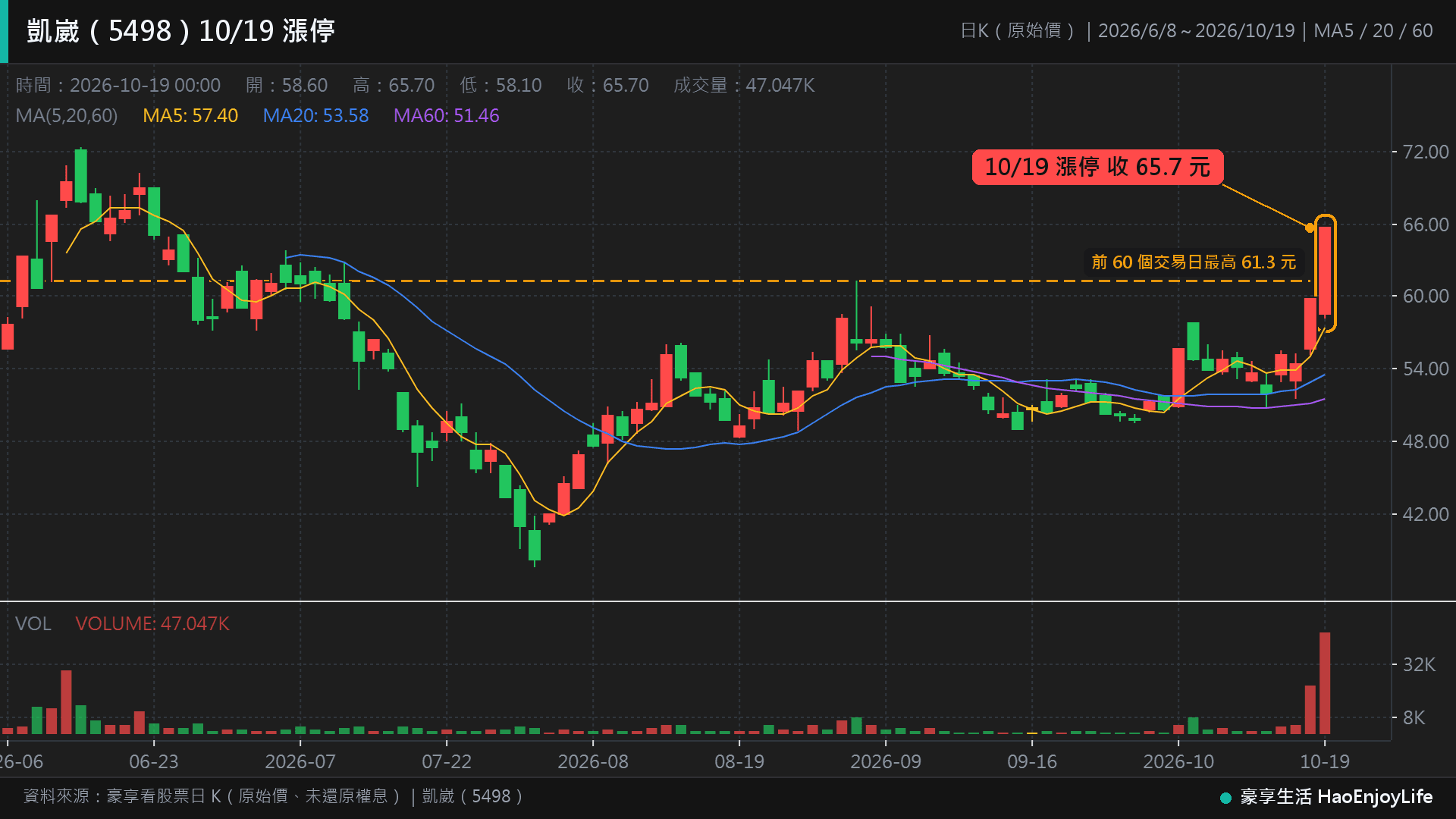Viewport: 1456px width, 819px height.
Task: Click the 32K volume axis label
Action: point(1419,664)
